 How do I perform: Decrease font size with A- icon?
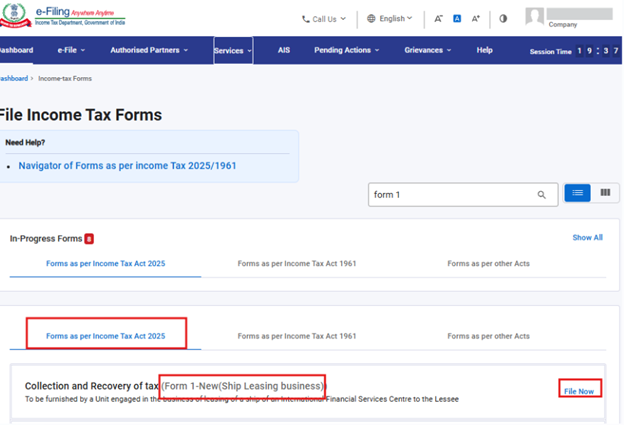[x=438, y=18]
